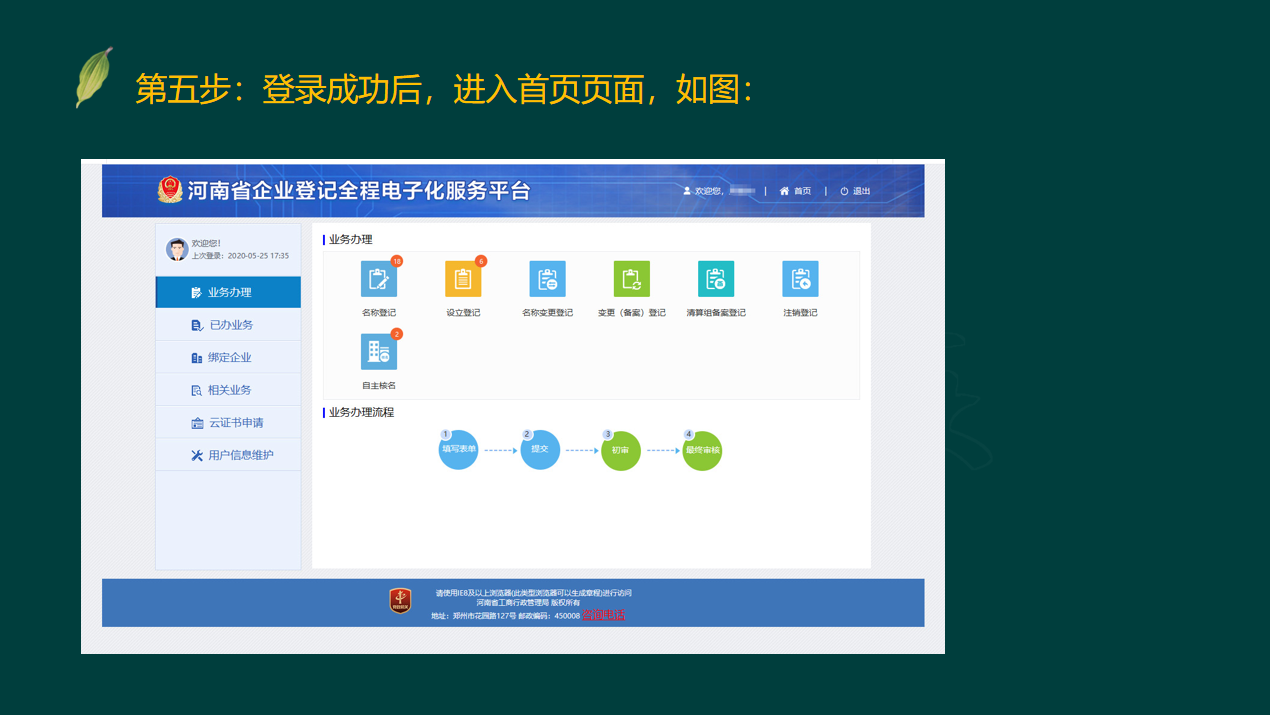Open 变更（备案）登记 via its green icon
Screen dimensions: 1270x715
pos(630,279)
